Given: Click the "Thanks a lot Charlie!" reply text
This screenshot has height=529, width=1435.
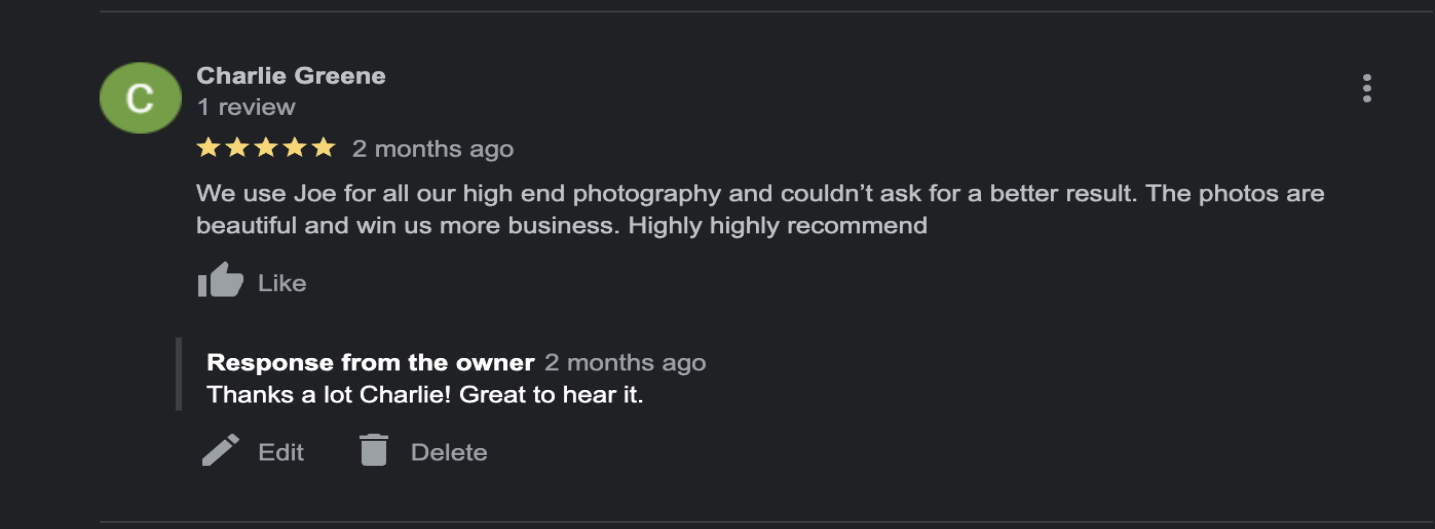Looking at the screenshot, I should 425,395.
